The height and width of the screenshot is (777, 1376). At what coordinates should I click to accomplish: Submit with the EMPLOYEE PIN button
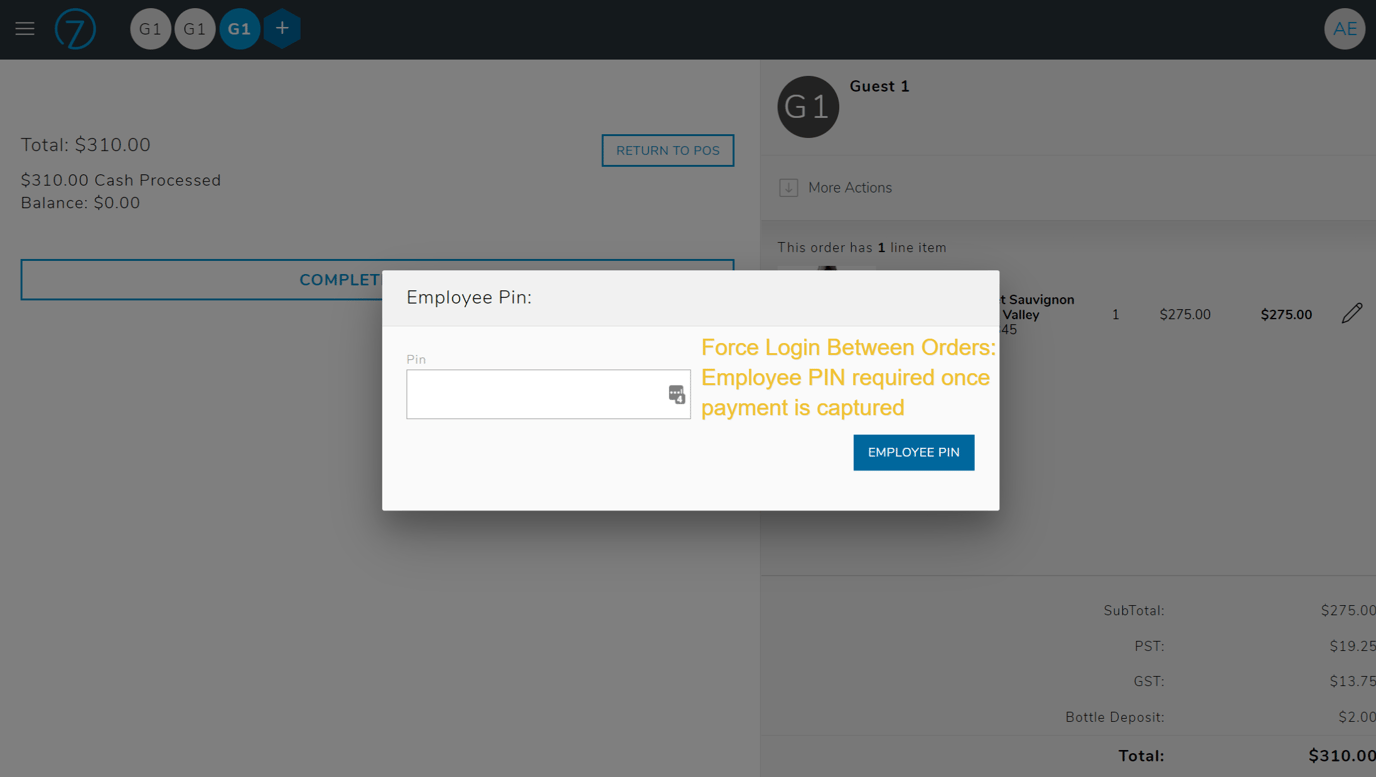coord(913,452)
